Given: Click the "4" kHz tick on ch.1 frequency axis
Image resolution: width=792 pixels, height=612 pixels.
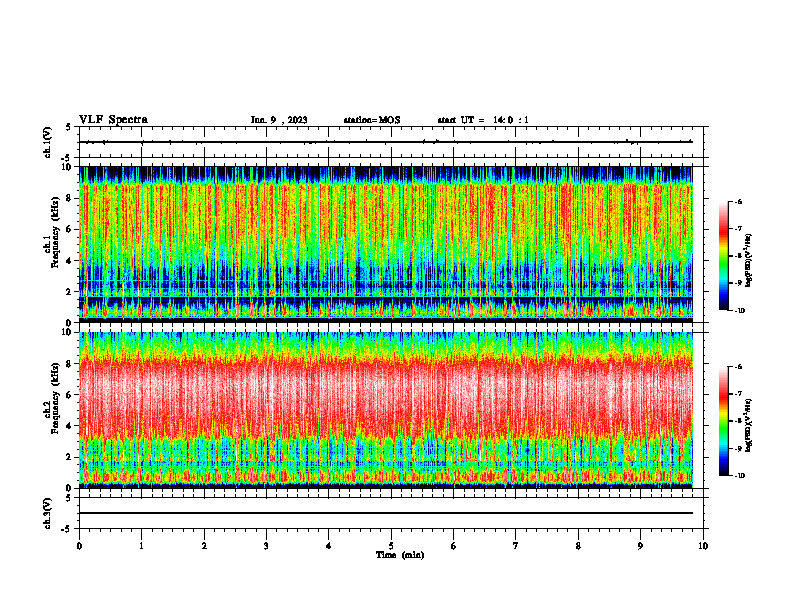Looking at the screenshot, I should pyautogui.click(x=70, y=261).
